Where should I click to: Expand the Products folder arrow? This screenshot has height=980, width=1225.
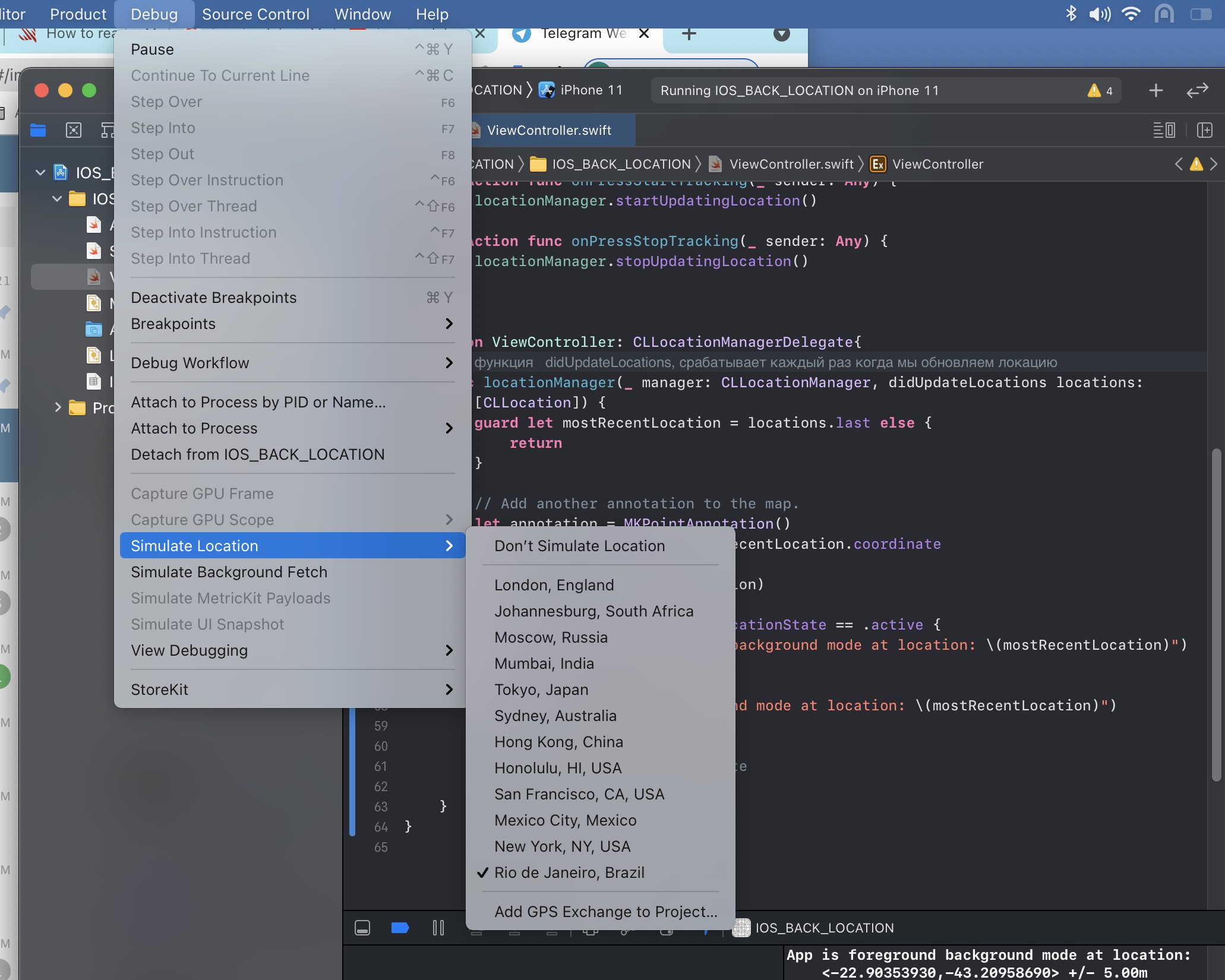pyautogui.click(x=58, y=407)
